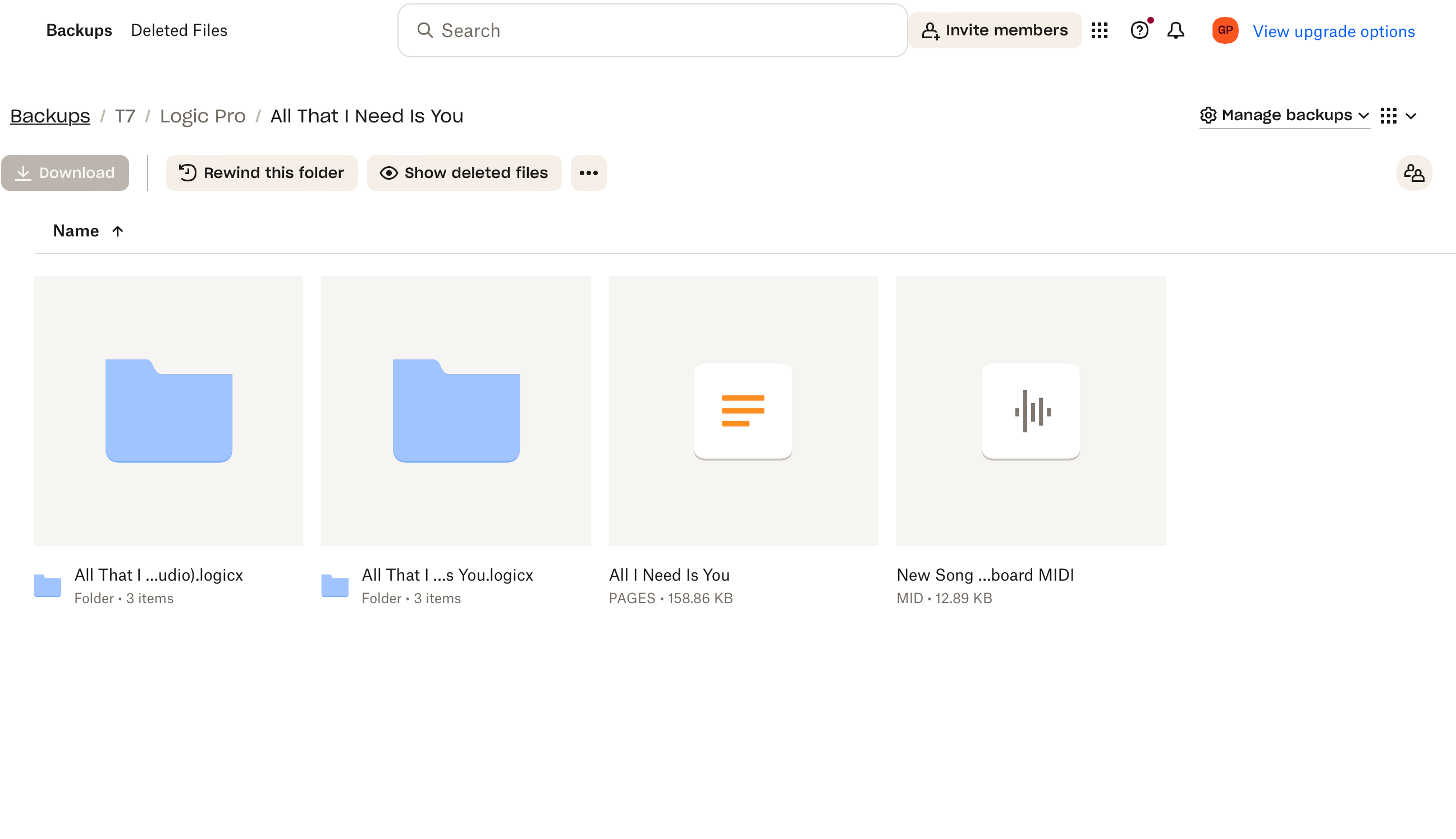Image resolution: width=1456 pixels, height=839 pixels.
Task: Click small folder icon beside udio).logicx label
Action: click(x=47, y=586)
